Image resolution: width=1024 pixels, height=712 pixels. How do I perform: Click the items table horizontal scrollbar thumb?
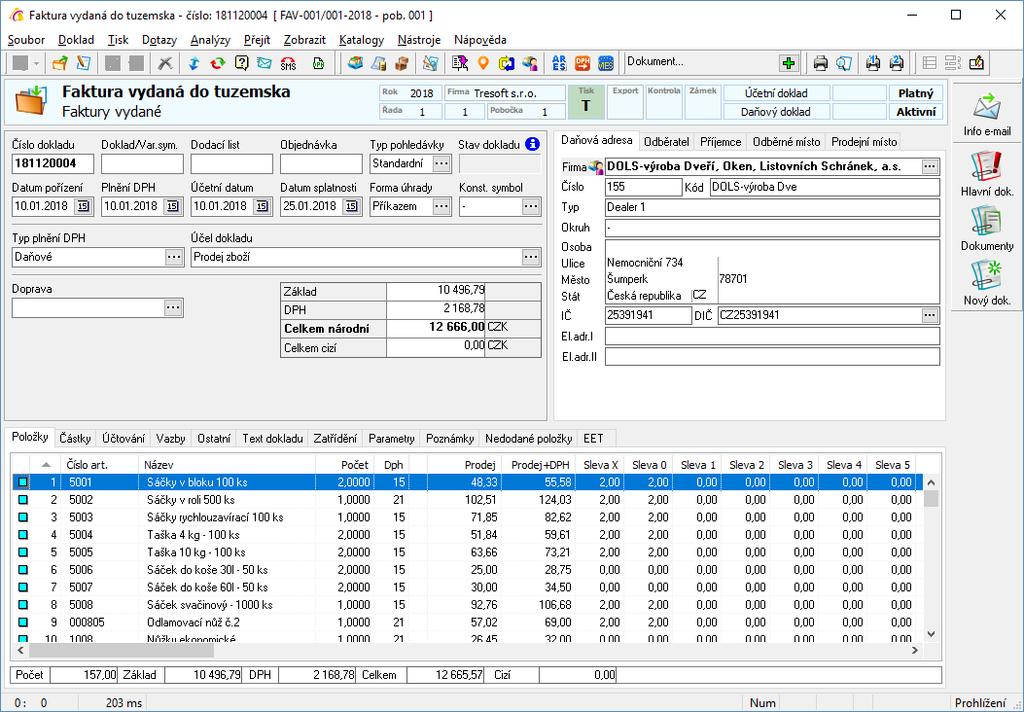pyautogui.click(x=121, y=651)
